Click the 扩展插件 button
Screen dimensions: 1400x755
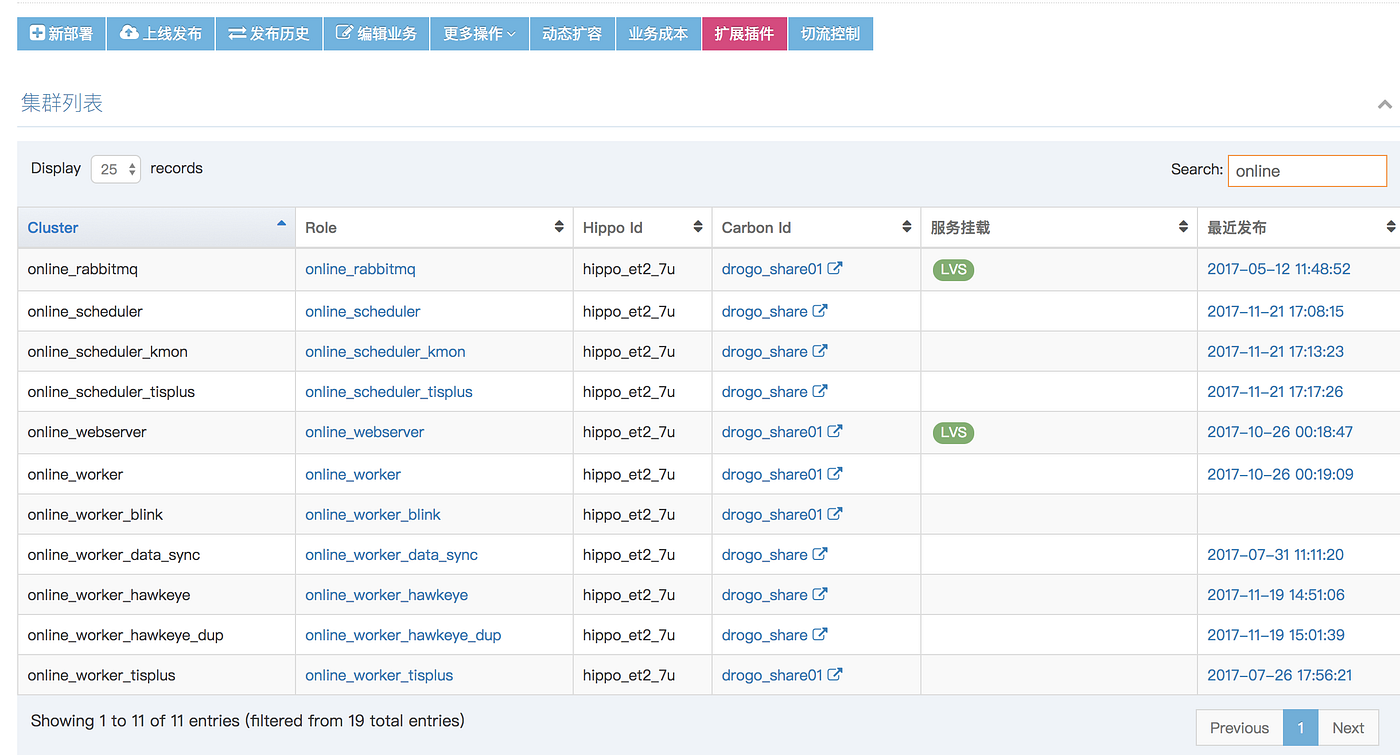(744, 33)
